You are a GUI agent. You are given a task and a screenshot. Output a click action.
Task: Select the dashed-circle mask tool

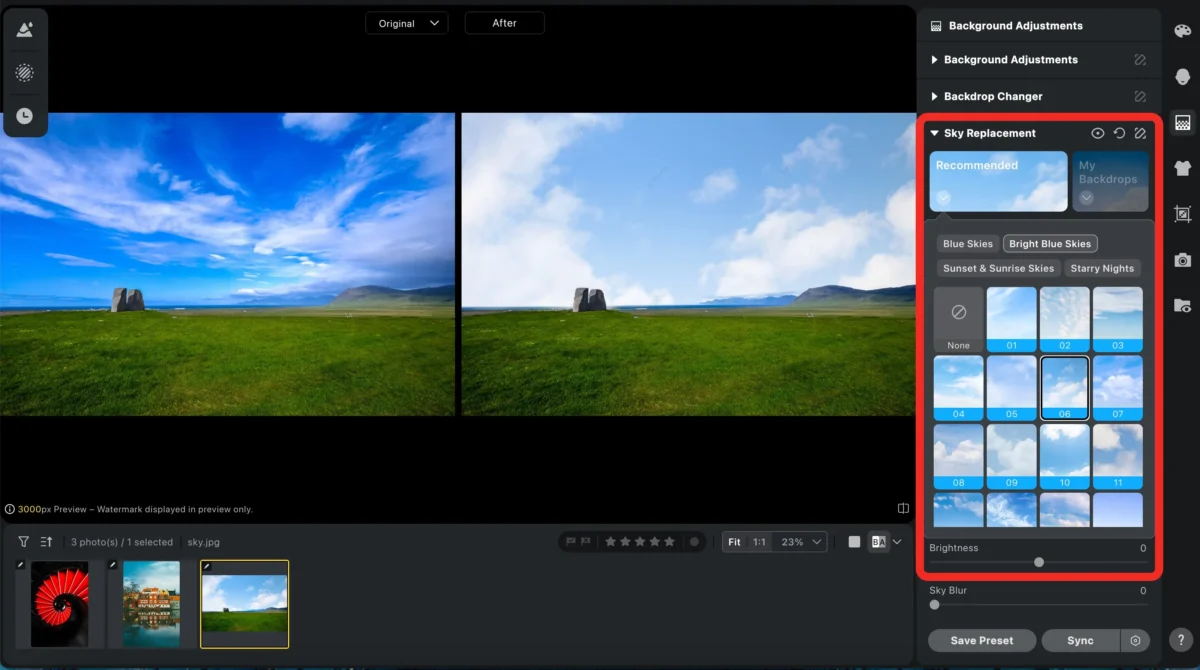25,73
